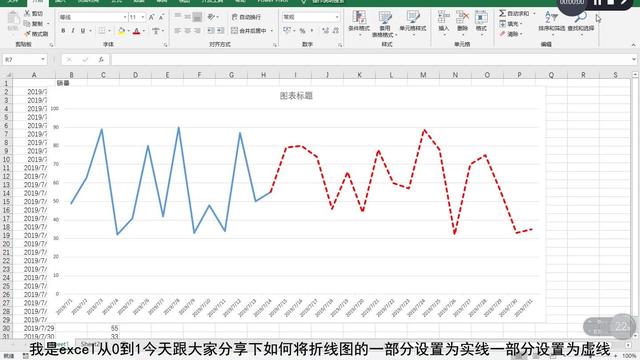Toggle Wrap Text (自动换行)
640x360 pixels.
pyautogui.click(x=246, y=17)
